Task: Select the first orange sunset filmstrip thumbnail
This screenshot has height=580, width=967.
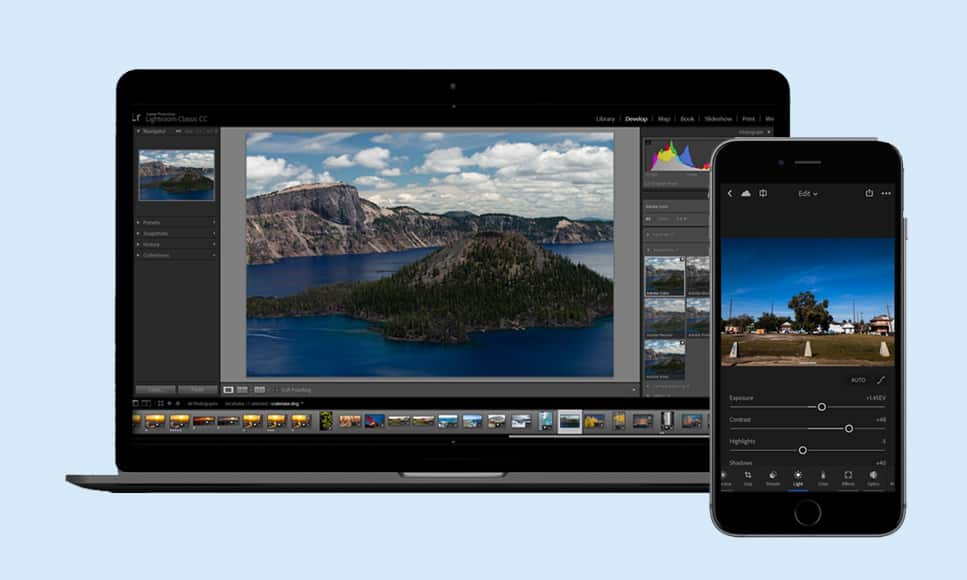Action: click(155, 421)
